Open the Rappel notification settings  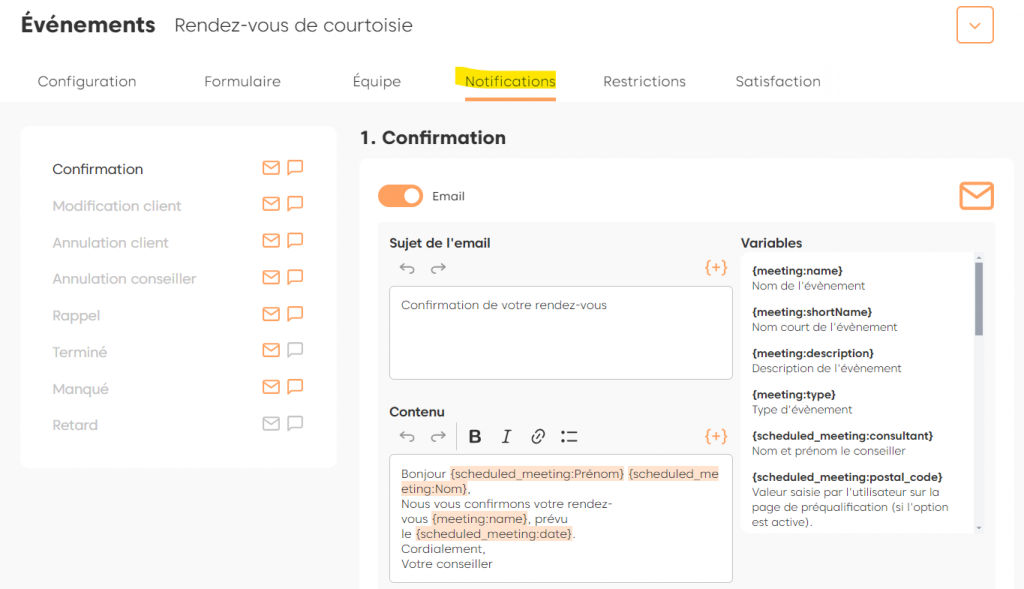(x=76, y=315)
